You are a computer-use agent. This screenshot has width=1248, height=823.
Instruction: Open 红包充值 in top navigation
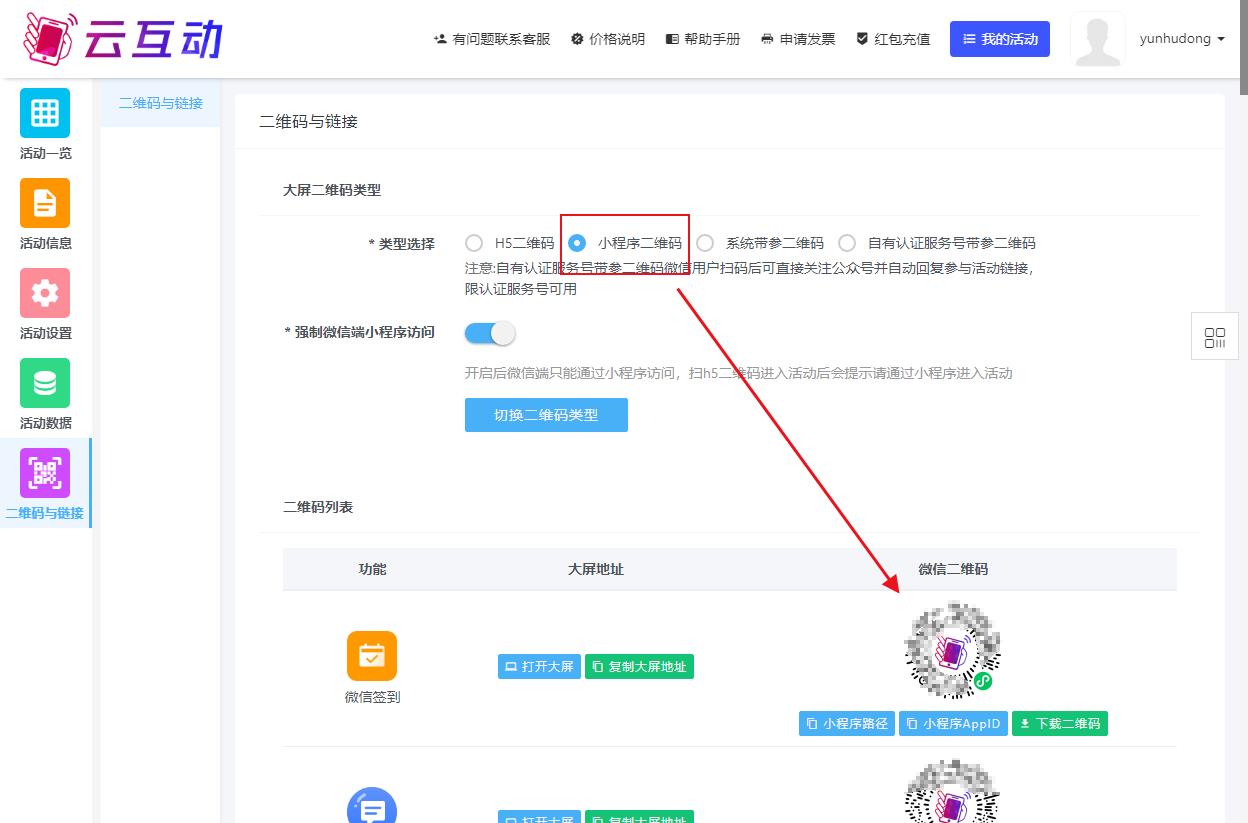point(893,39)
